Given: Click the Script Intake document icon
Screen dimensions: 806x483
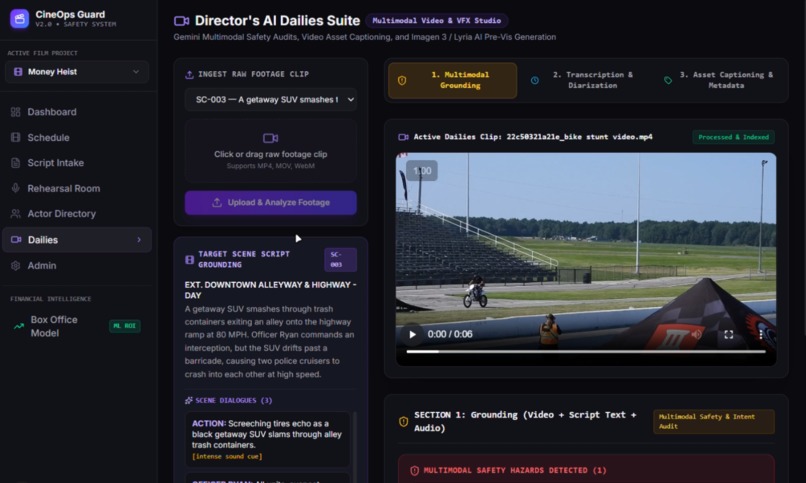Looking at the screenshot, I should click(x=15, y=163).
